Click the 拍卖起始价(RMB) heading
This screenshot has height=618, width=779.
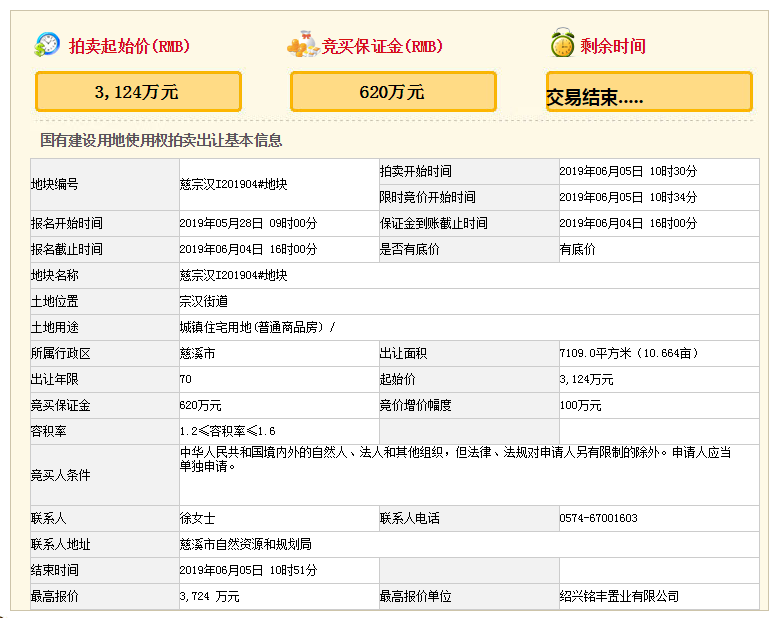click(129, 46)
